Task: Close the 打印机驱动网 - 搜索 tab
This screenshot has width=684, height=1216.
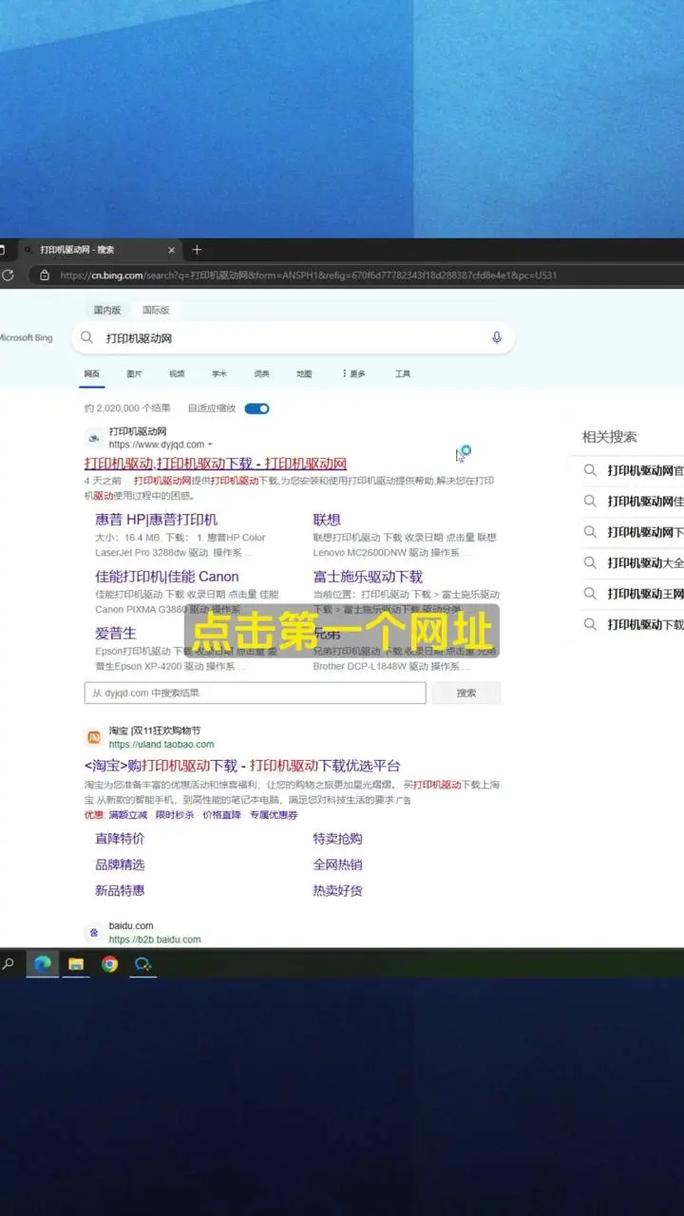Action: point(171,250)
